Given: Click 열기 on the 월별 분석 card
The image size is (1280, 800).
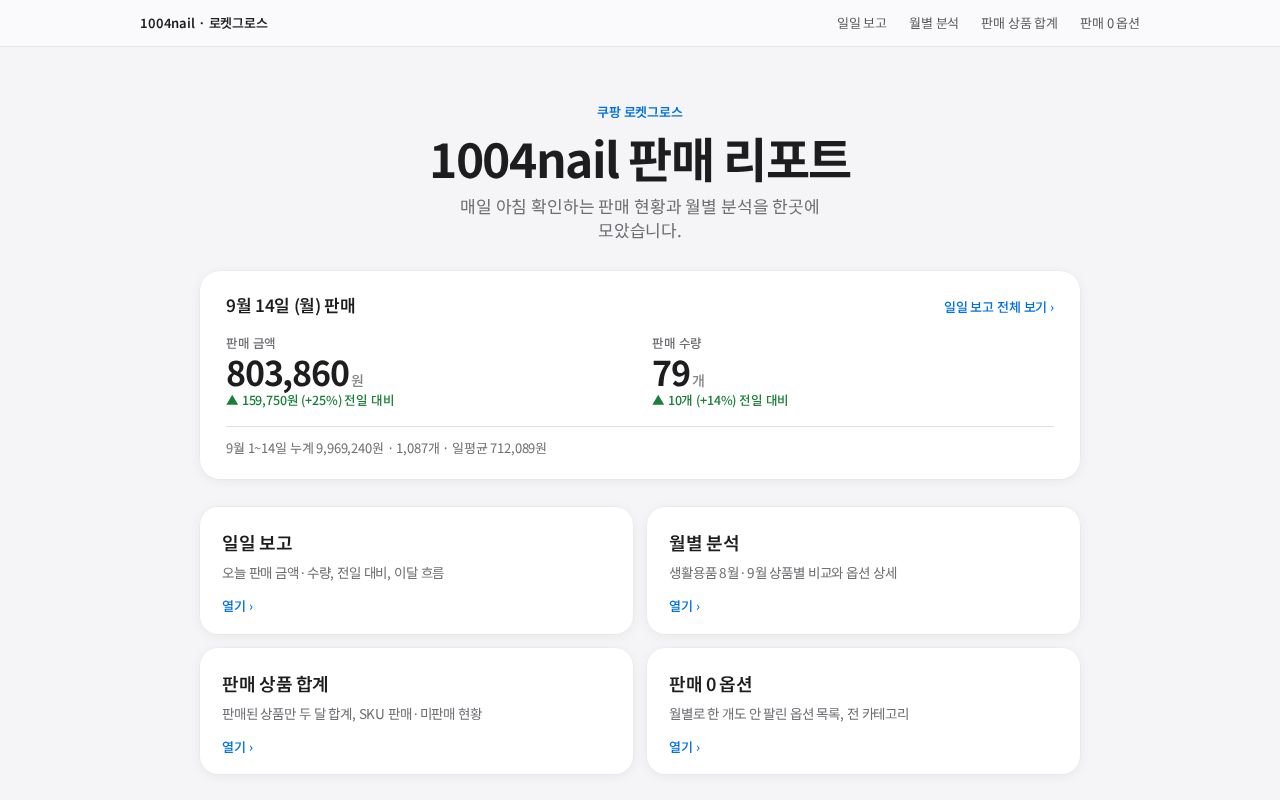Looking at the screenshot, I should click(684, 606).
